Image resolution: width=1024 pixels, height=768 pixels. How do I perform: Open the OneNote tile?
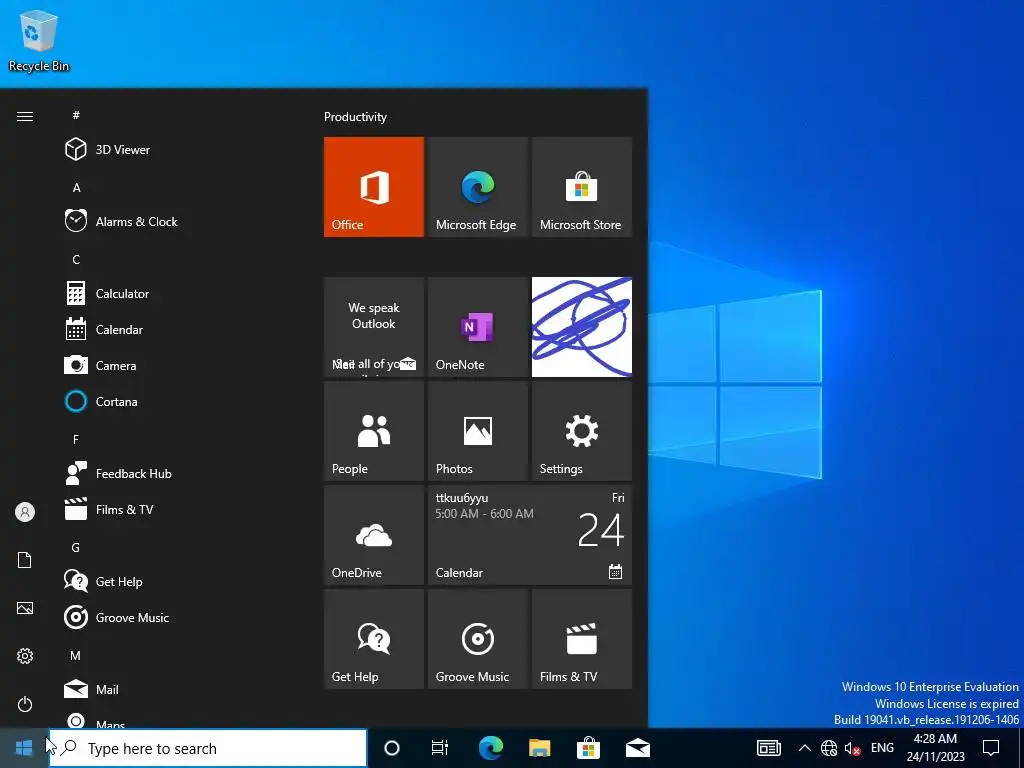click(x=477, y=327)
